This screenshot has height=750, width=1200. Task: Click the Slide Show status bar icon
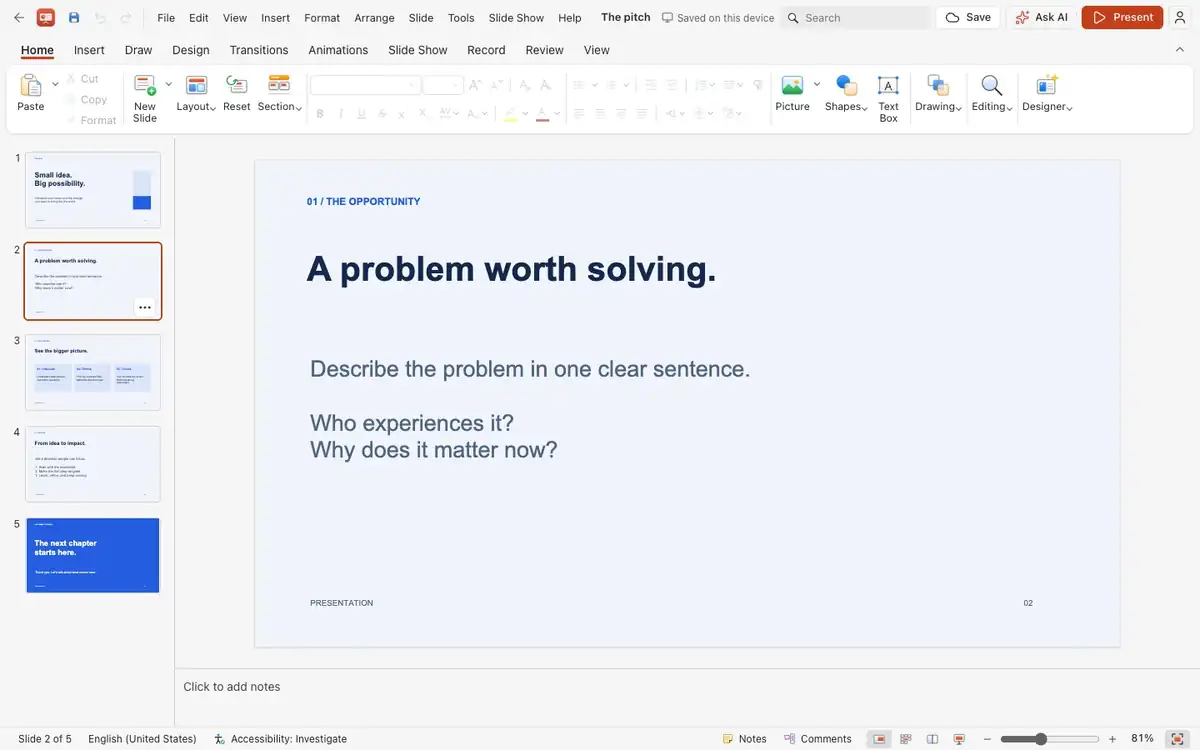click(x=959, y=739)
